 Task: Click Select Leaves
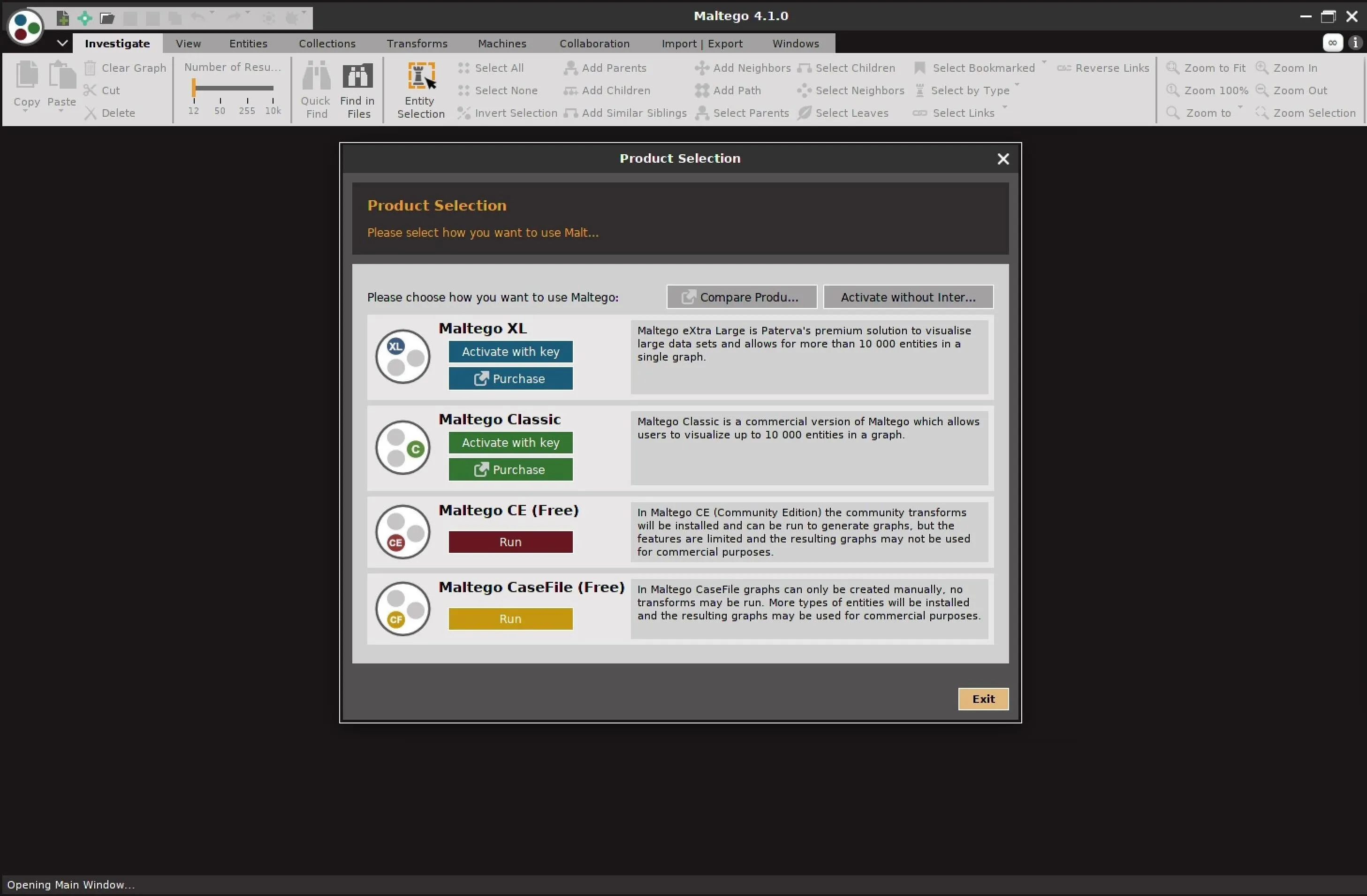[843, 113]
